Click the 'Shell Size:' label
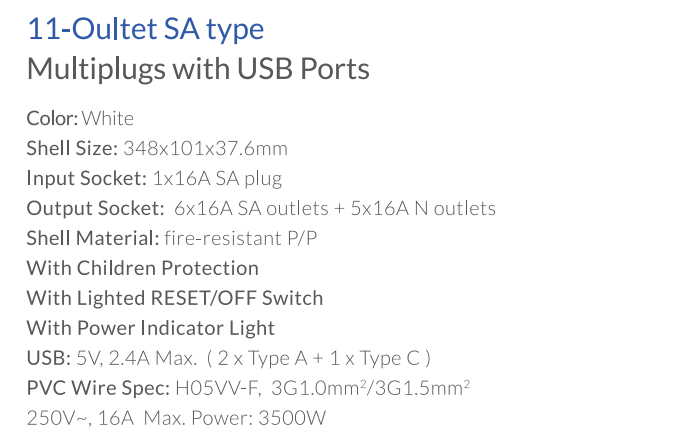This screenshot has height=444, width=691. click(x=72, y=148)
